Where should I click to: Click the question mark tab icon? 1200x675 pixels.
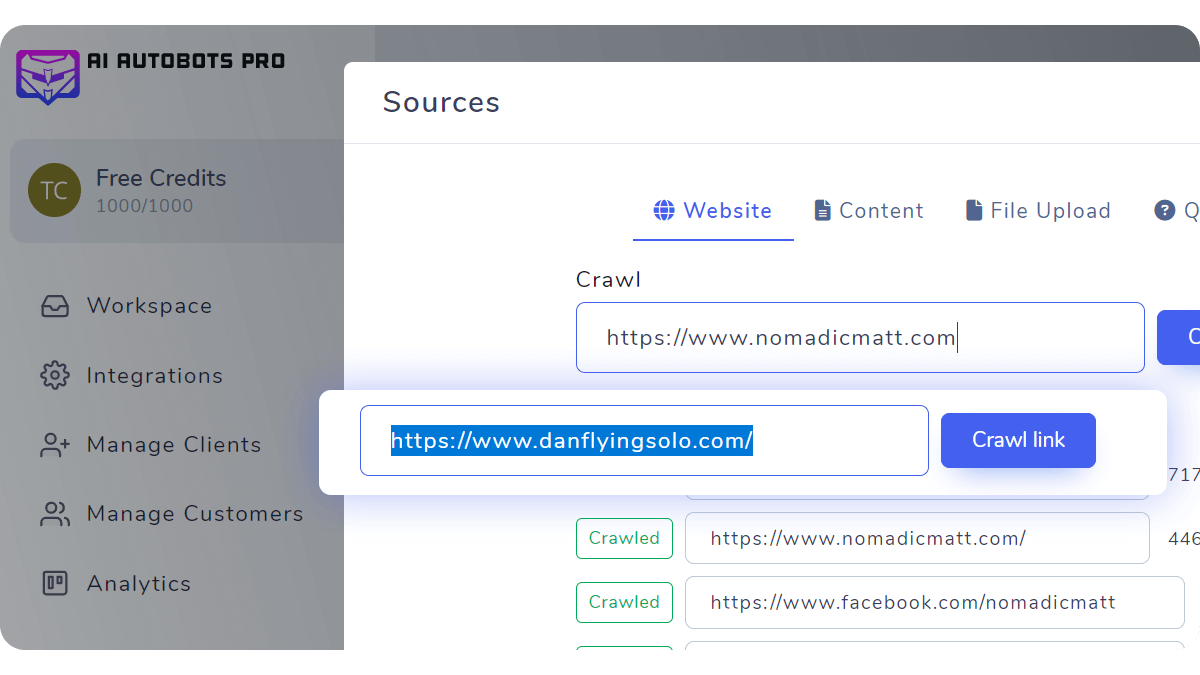coord(1164,211)
